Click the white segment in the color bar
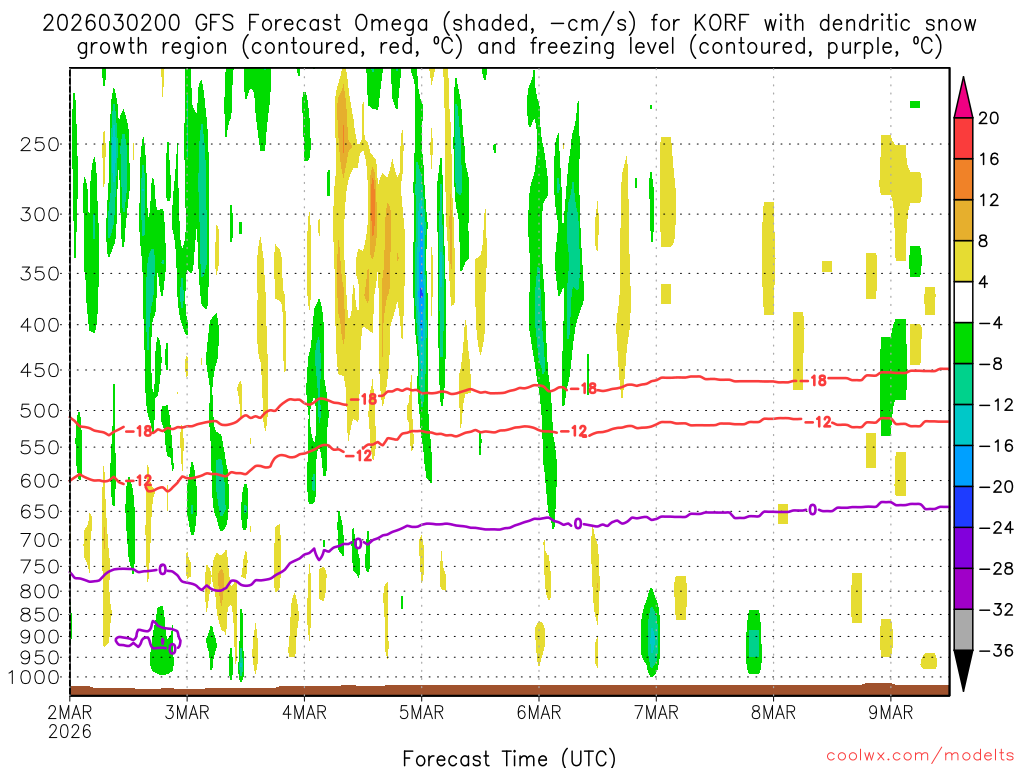The width and height of the screenshot is (1024, 768). tap(964, 302)
